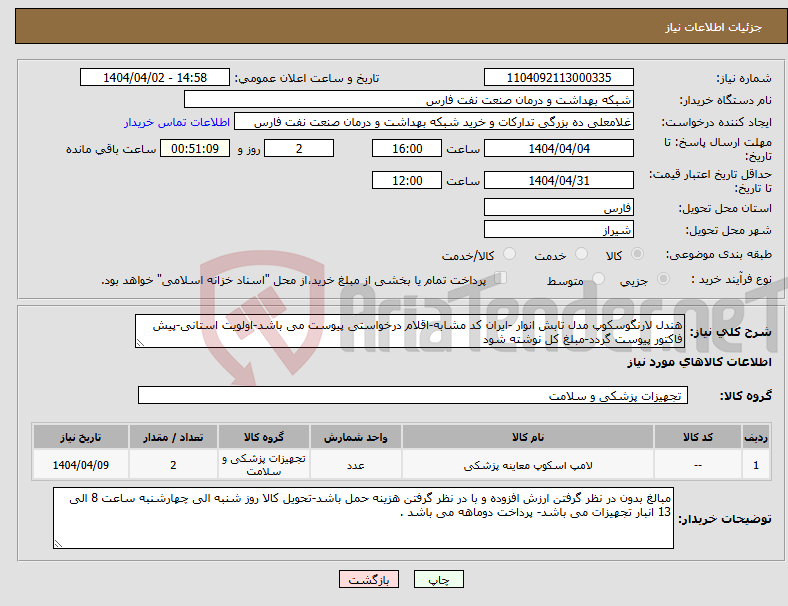Click the remaining time countdown 00:51:09
This screenshot has width=788, height=606.
[195, 149]
